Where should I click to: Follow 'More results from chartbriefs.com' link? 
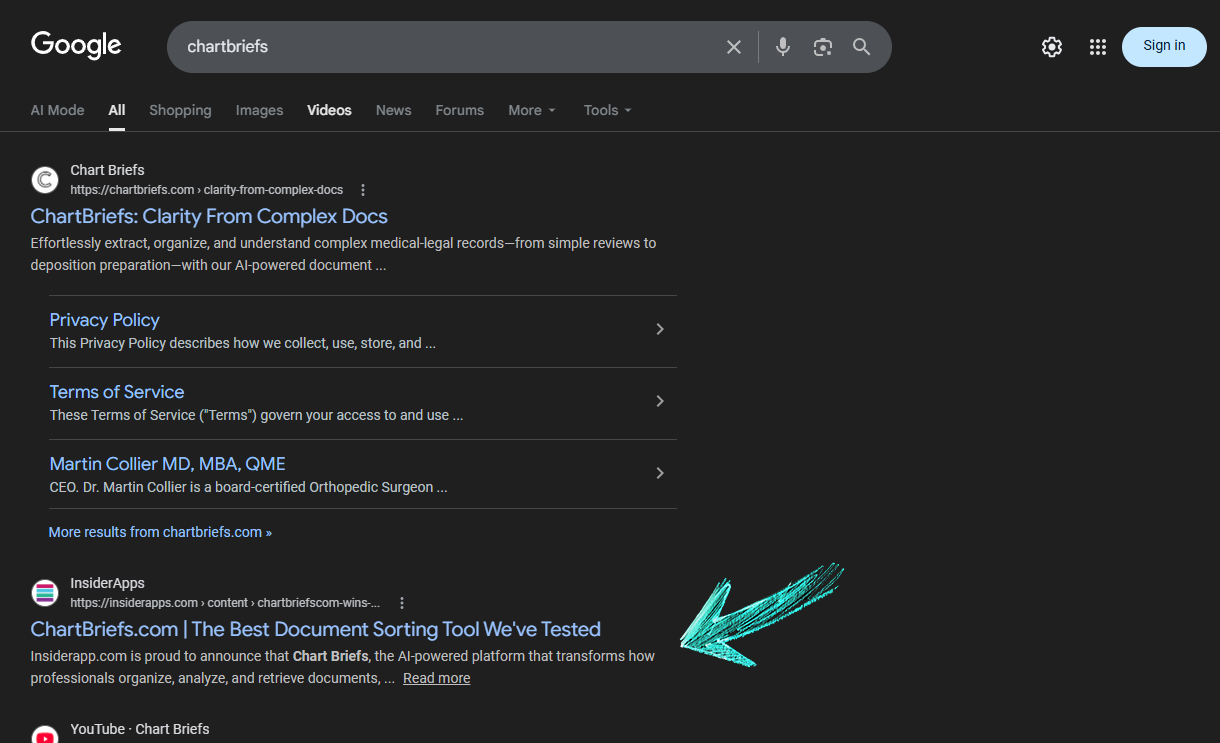tap(160, 532)
